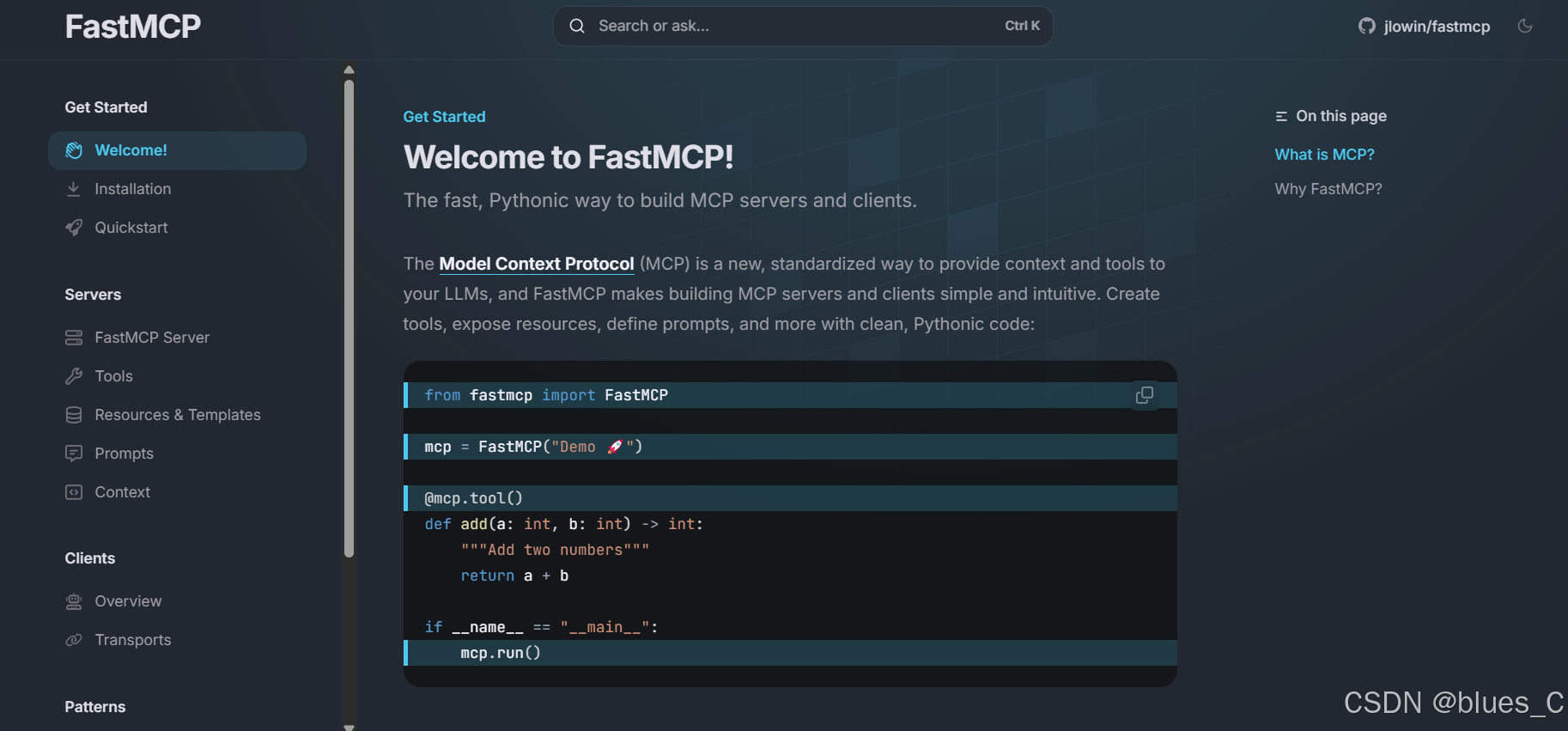
Task: Open the jlowin/fastmcp GitHub link
Action: click(x=1425, y=27)
